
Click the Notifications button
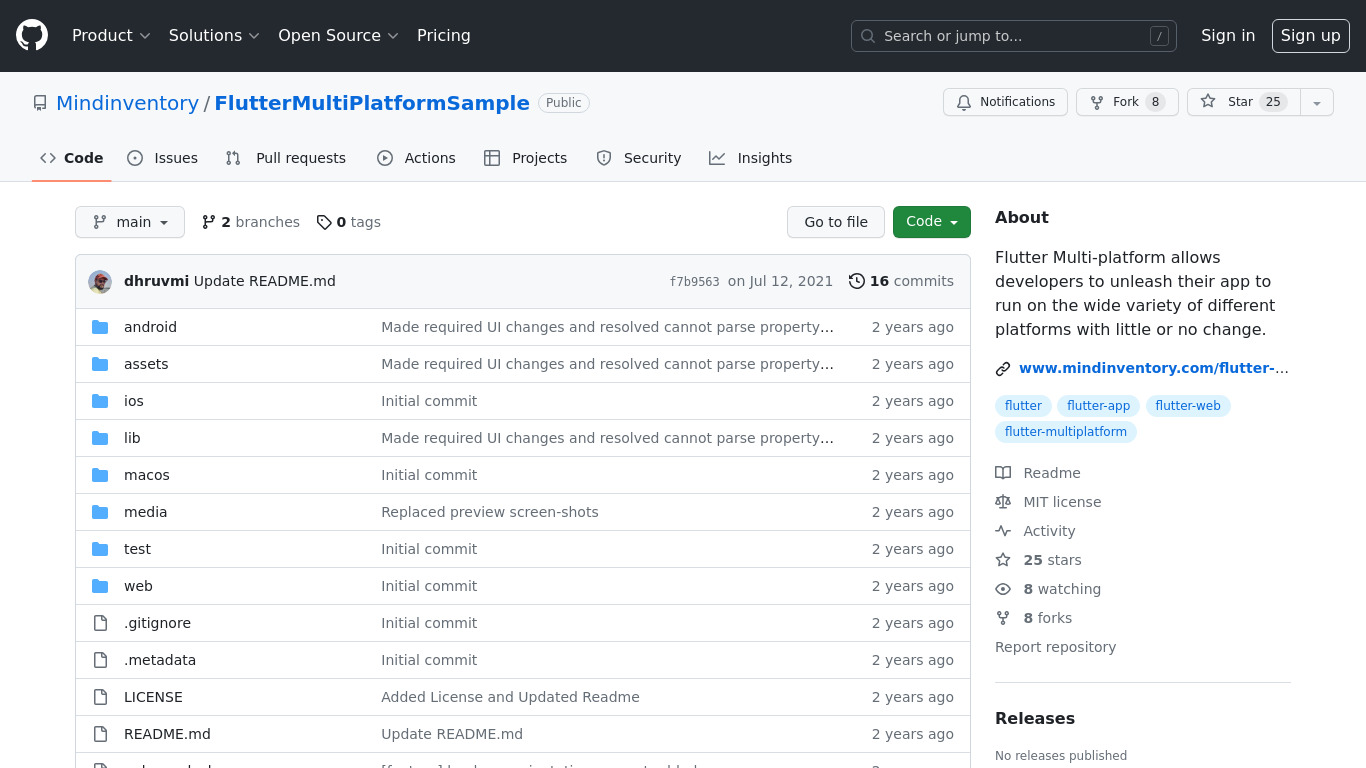[x=1005, y=102]
